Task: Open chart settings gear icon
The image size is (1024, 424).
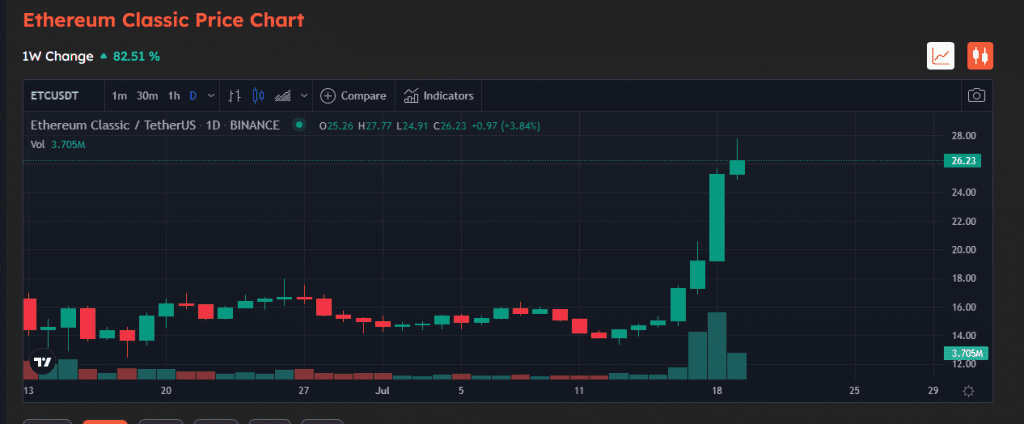Action: click(x=968, y=391)
